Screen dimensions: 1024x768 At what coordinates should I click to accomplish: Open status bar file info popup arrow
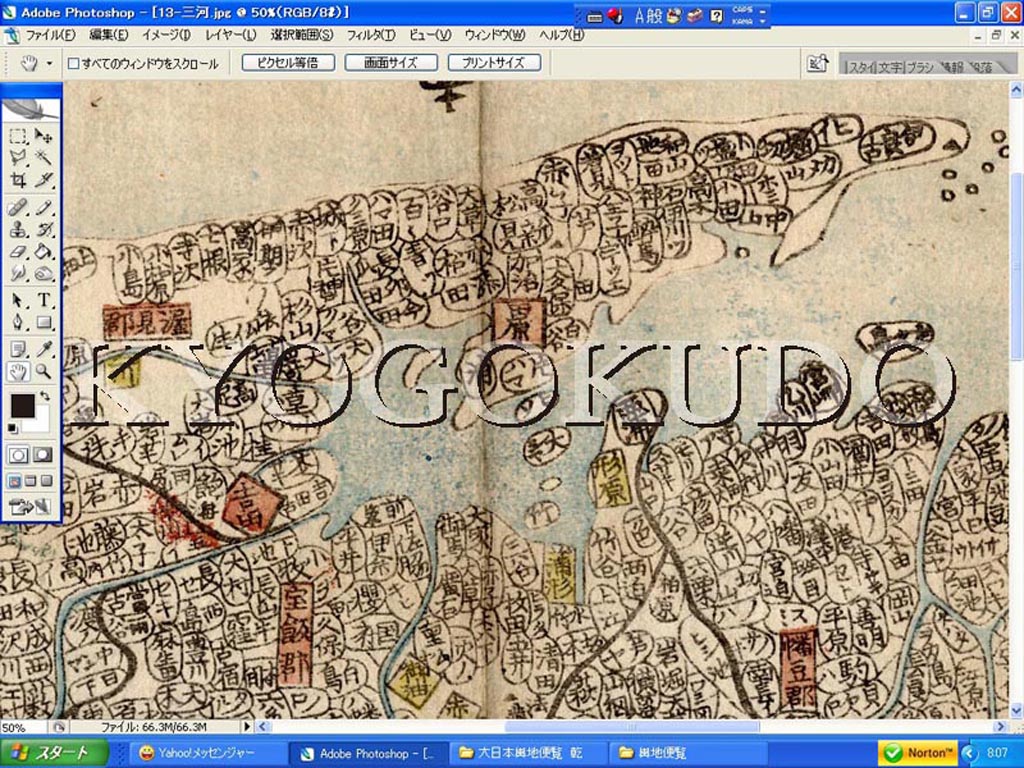[247, 726]
